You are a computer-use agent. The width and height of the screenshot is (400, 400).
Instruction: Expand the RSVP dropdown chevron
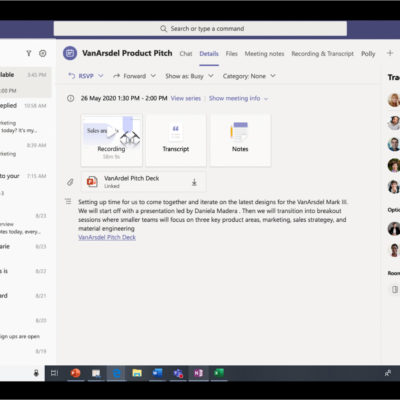tap(101, 76)
